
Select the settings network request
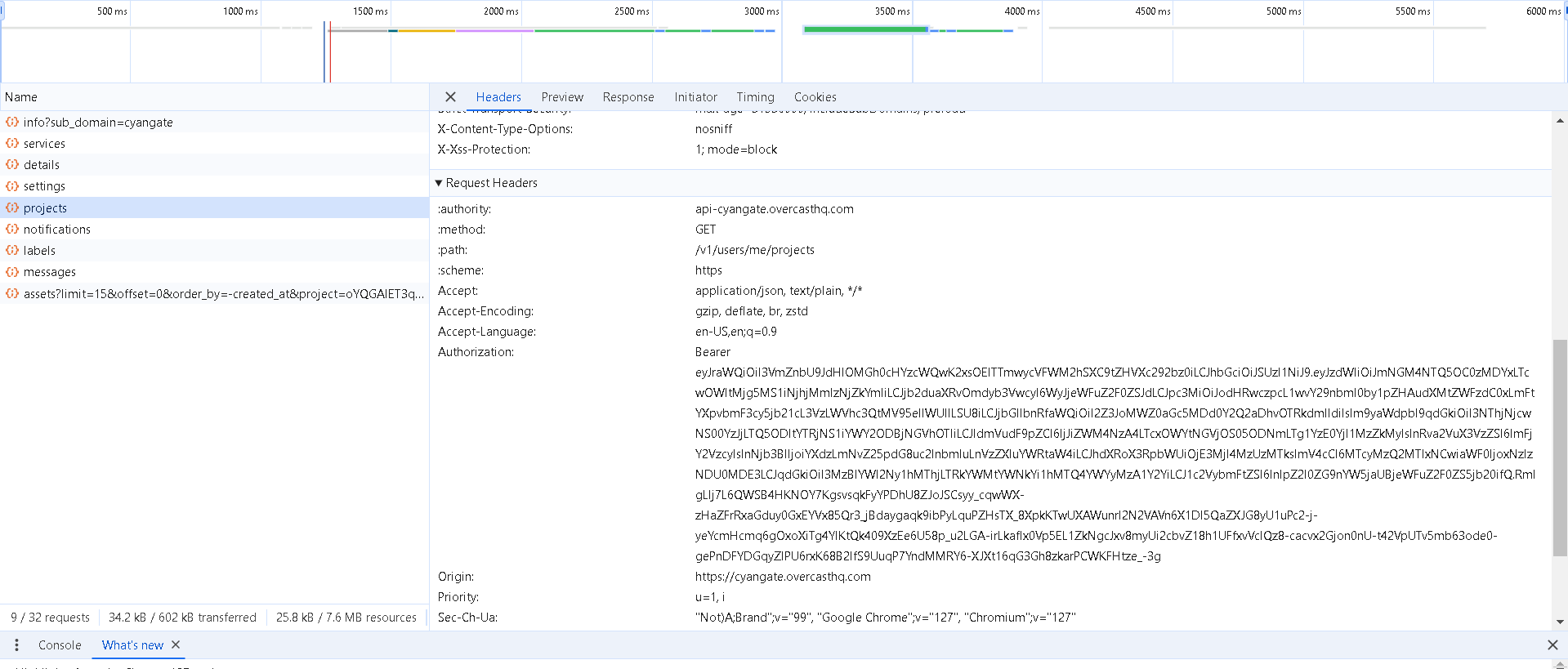tap(44, 186)
